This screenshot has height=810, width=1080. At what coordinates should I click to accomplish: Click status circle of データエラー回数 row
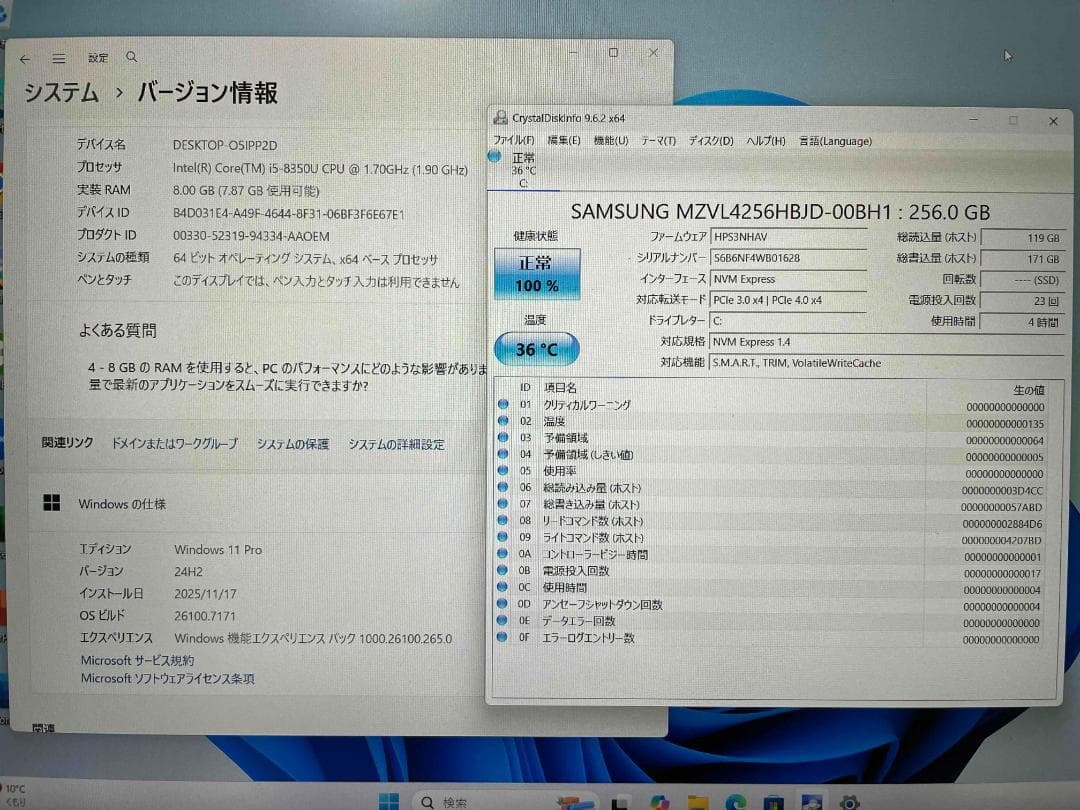coord(503,620)
